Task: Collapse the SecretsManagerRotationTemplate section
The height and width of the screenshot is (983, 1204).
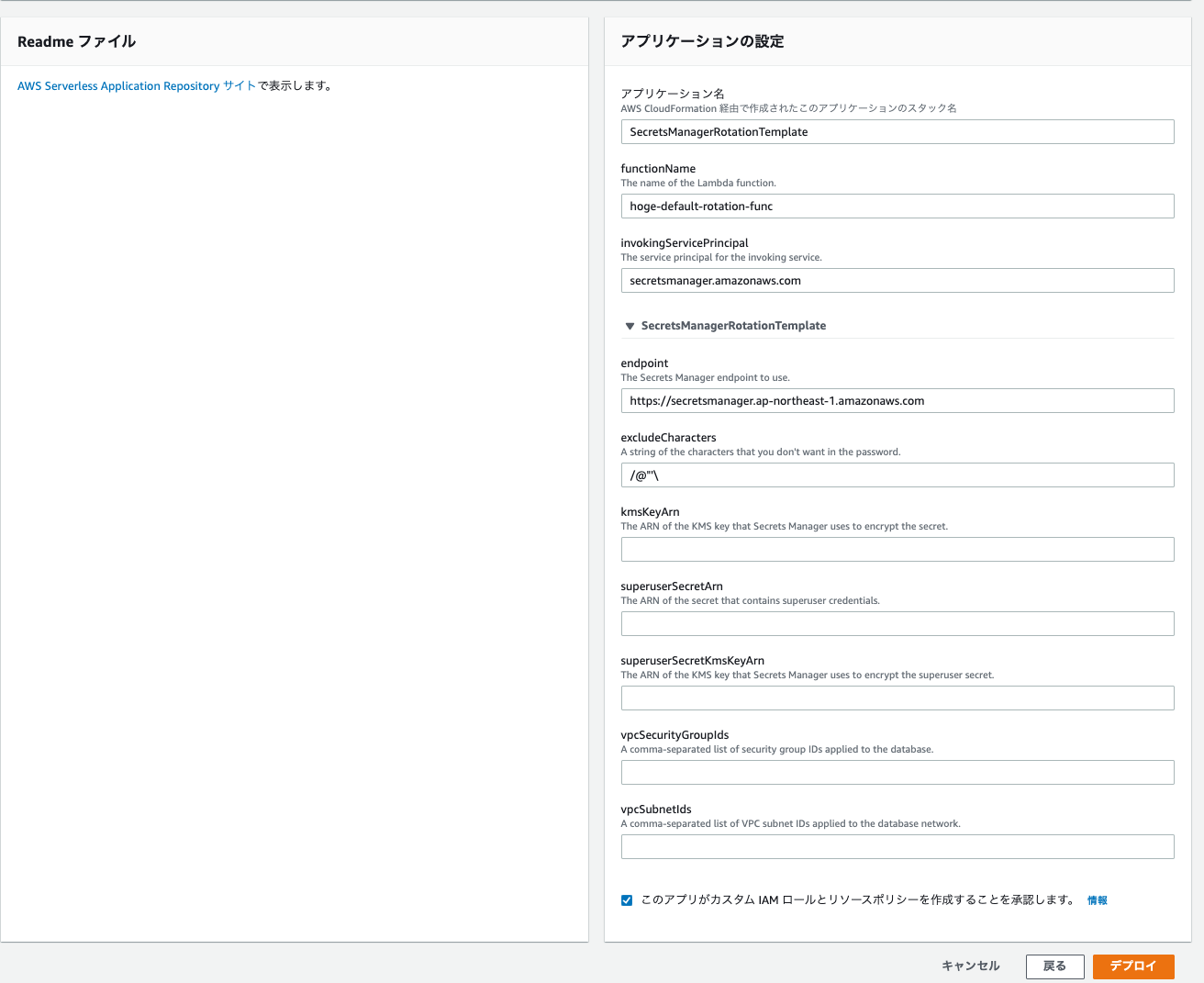Action: [630, 326]
